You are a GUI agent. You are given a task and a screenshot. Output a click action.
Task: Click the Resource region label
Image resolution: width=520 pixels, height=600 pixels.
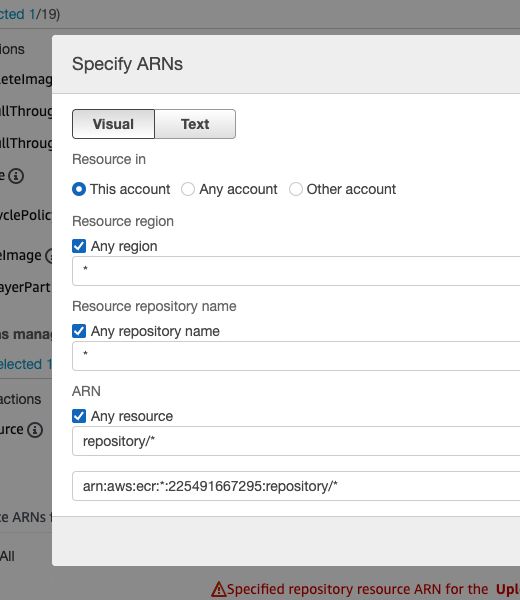click(x=123, y=221)
